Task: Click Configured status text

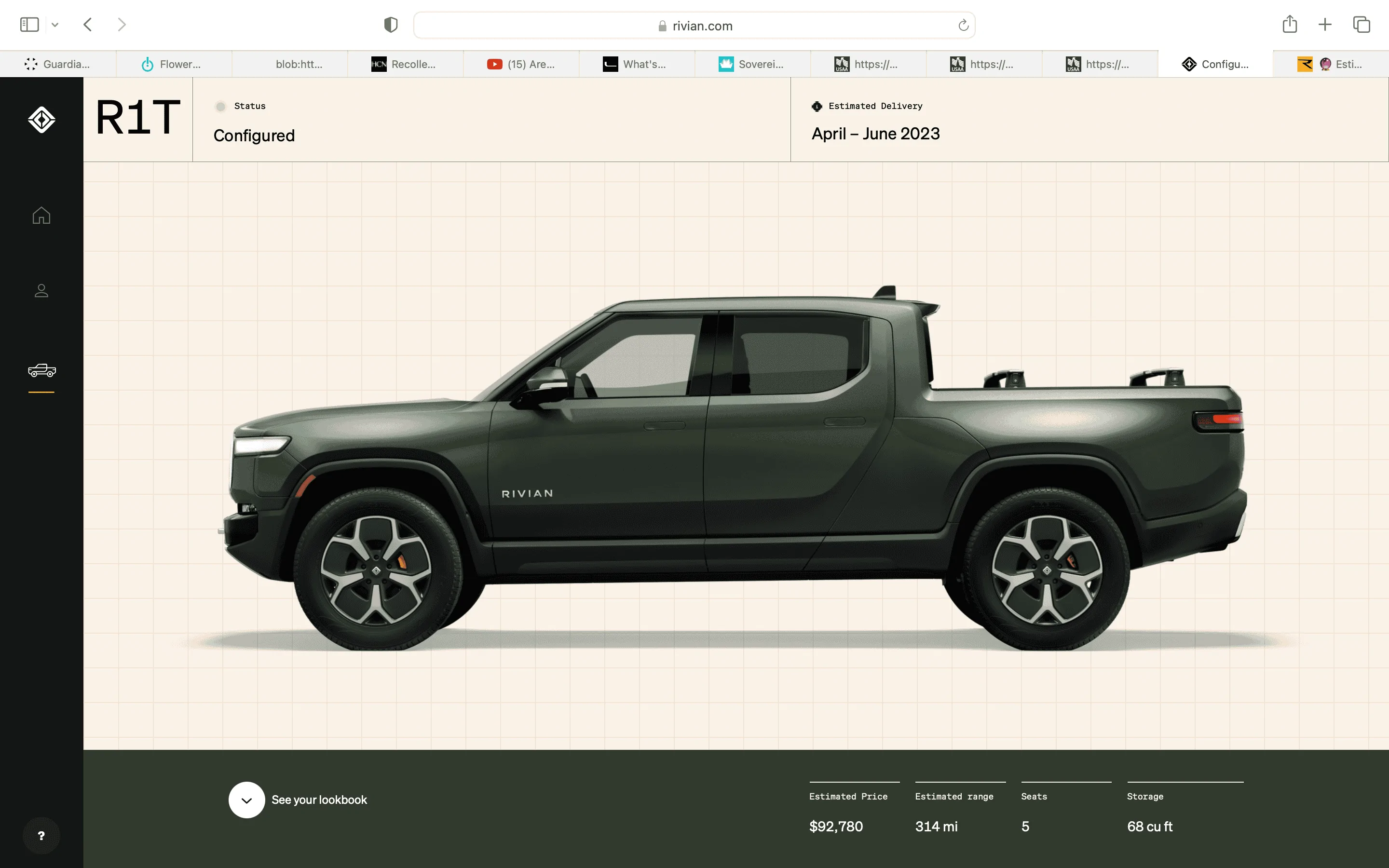Action: (x=254, y=136)
